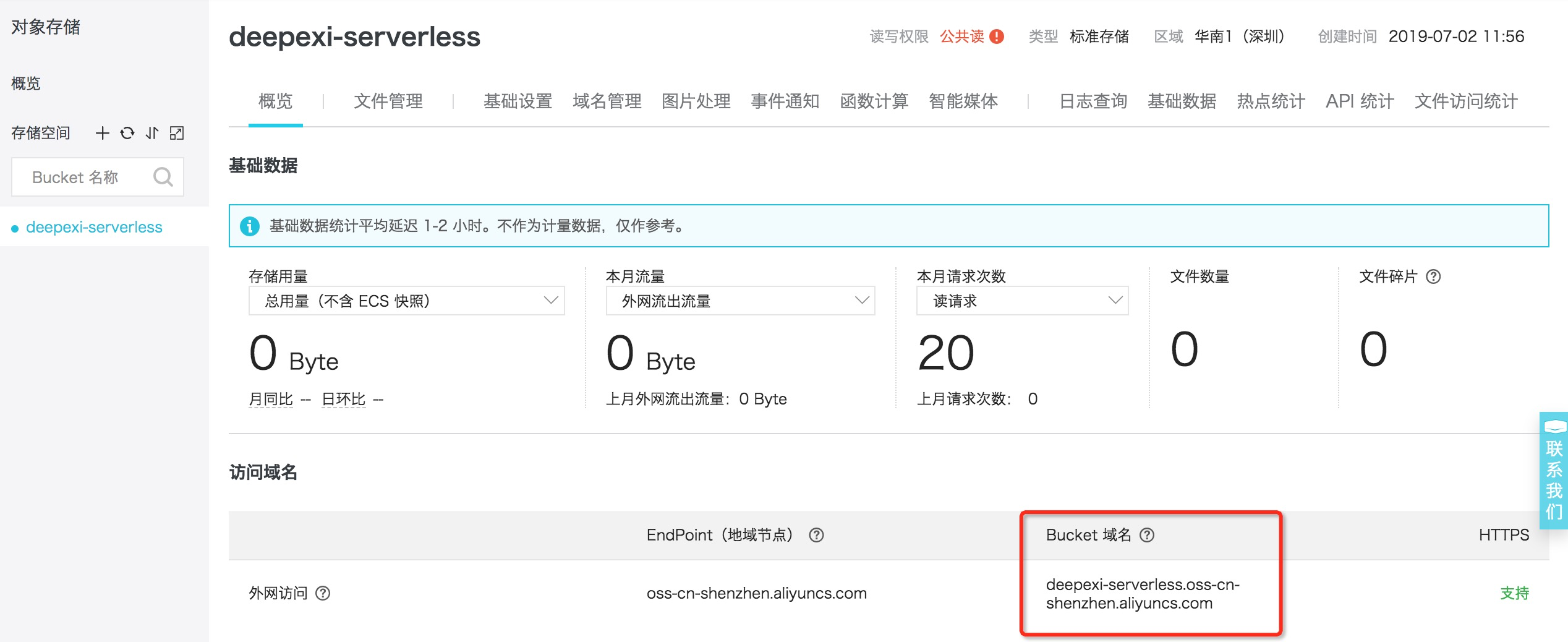The height and width of the screenshot is (642, 1568).
Task: Click the add bucket plus icon
Action: pos(103,133)
